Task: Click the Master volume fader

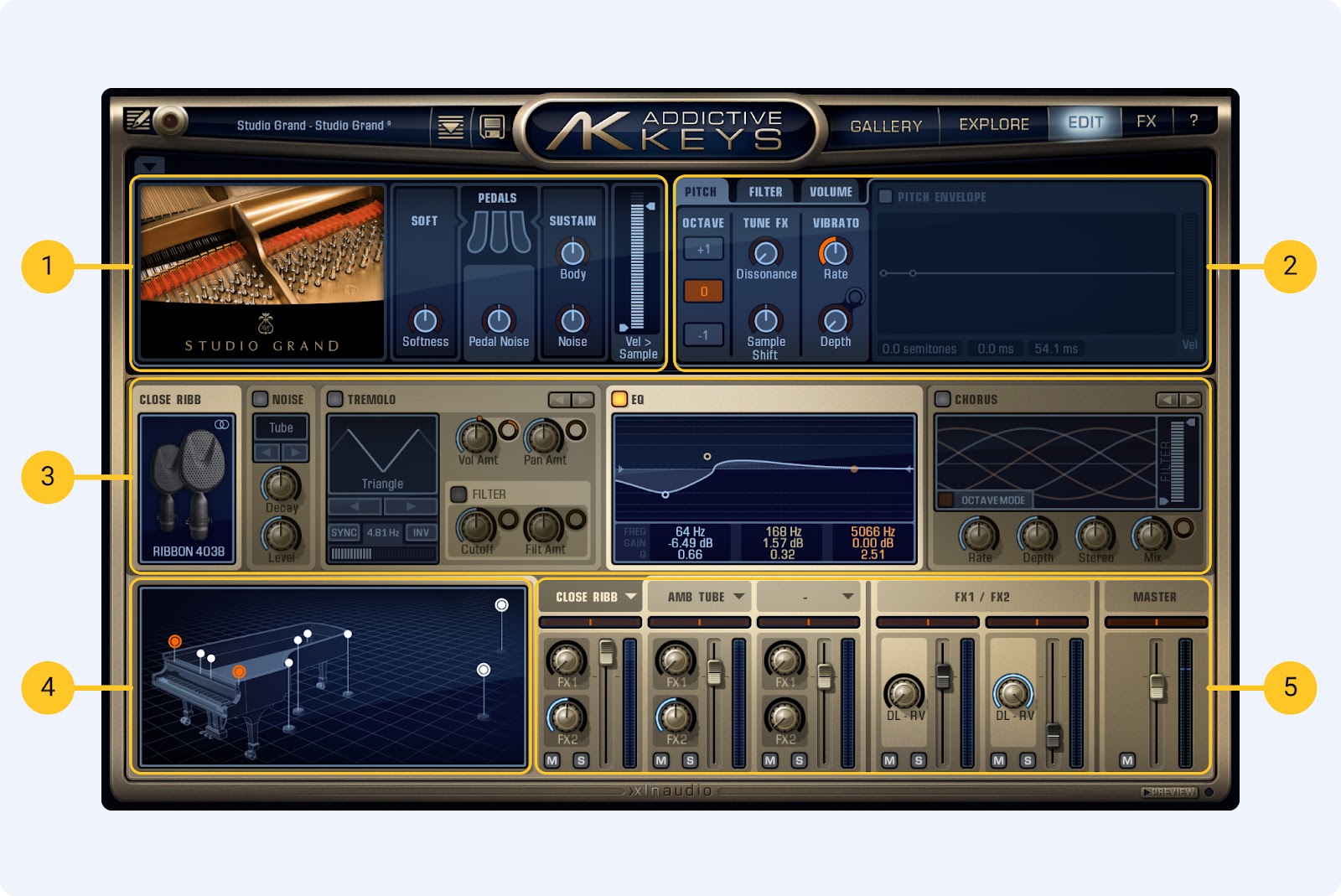Action: click(1157, 687)
